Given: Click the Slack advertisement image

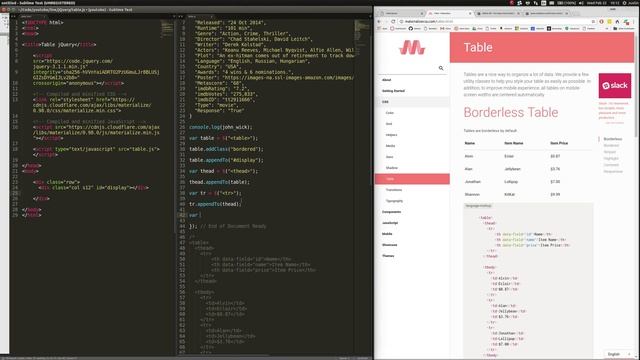Looking at the screenshot, I should (615, 86).
